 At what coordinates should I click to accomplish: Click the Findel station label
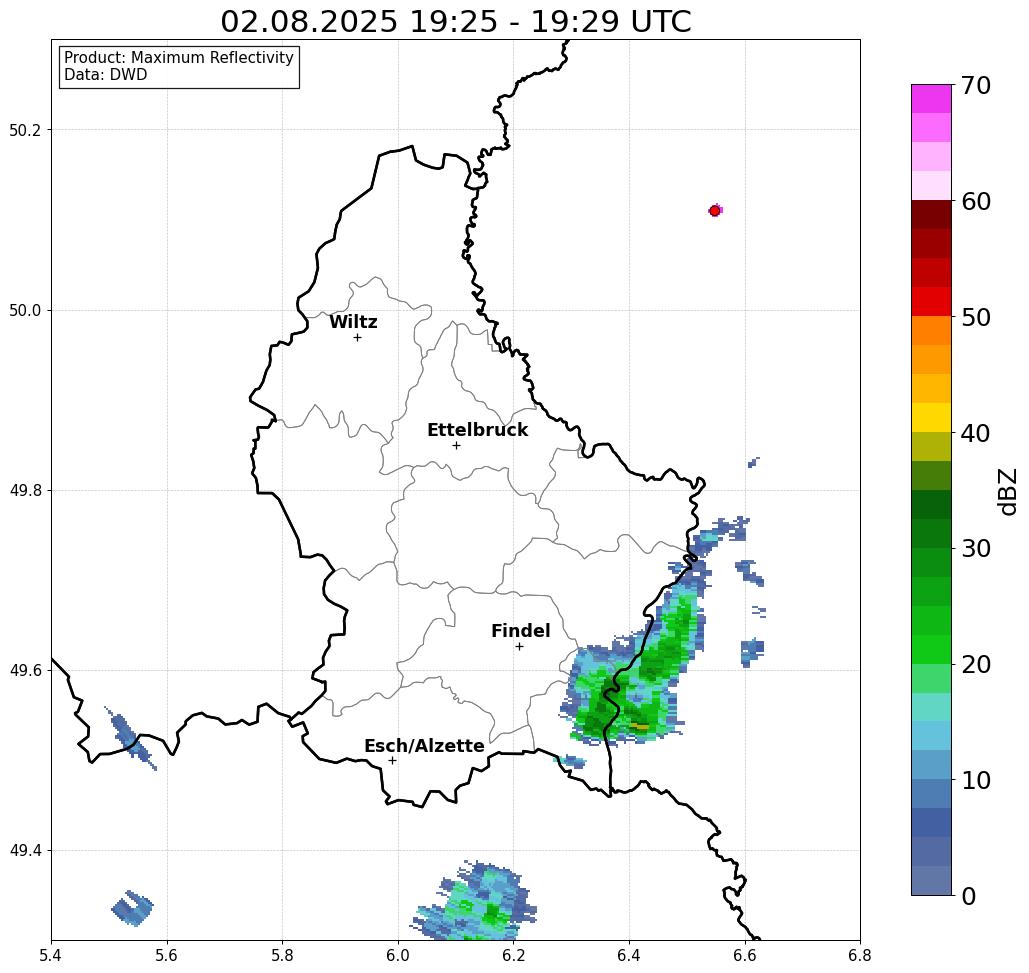pos(520,631)
